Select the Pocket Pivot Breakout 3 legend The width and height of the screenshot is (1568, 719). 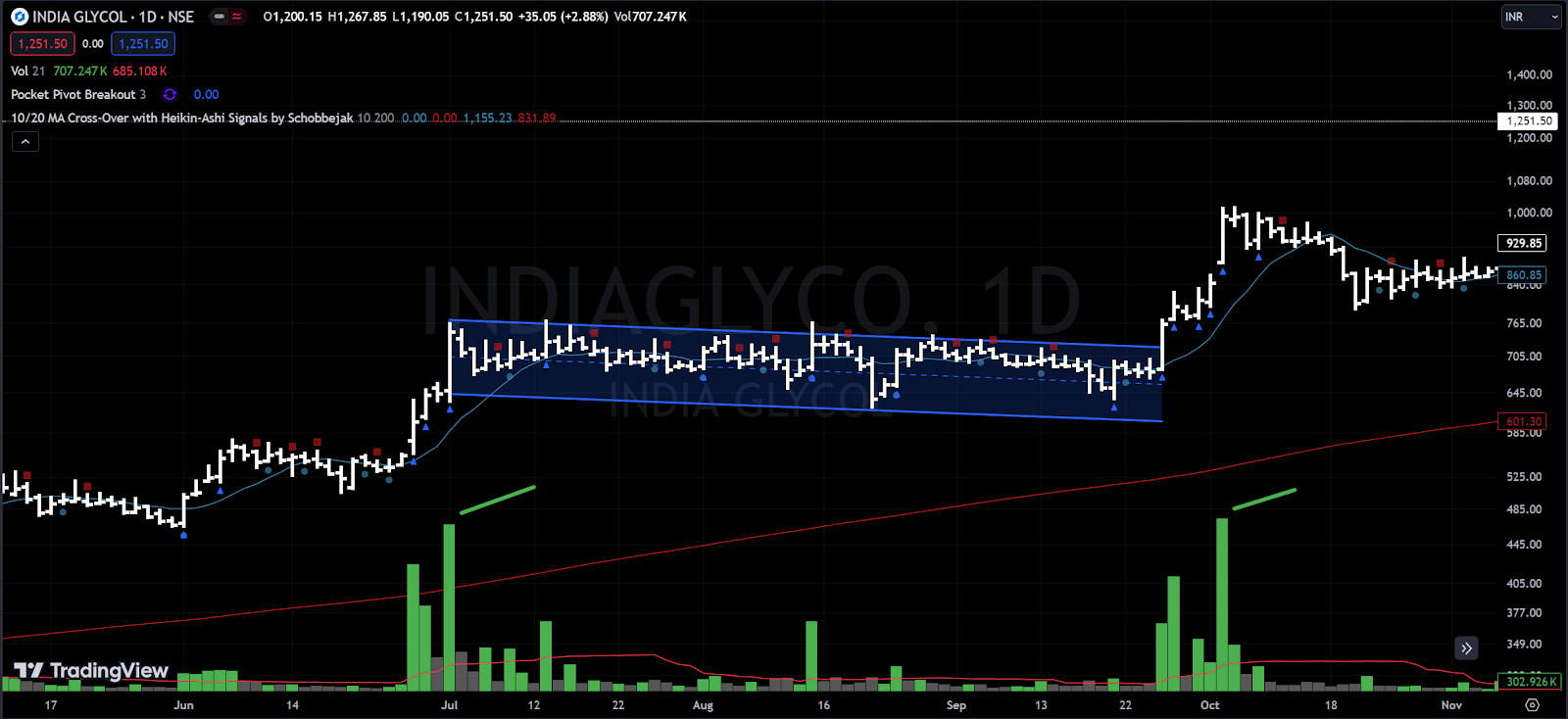point(78,94)
